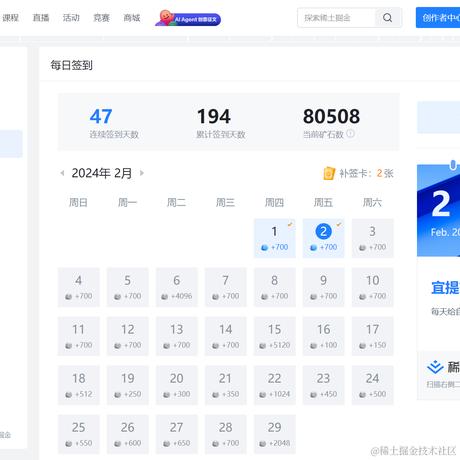Select calendar day 27 with +650

(177, 434)
